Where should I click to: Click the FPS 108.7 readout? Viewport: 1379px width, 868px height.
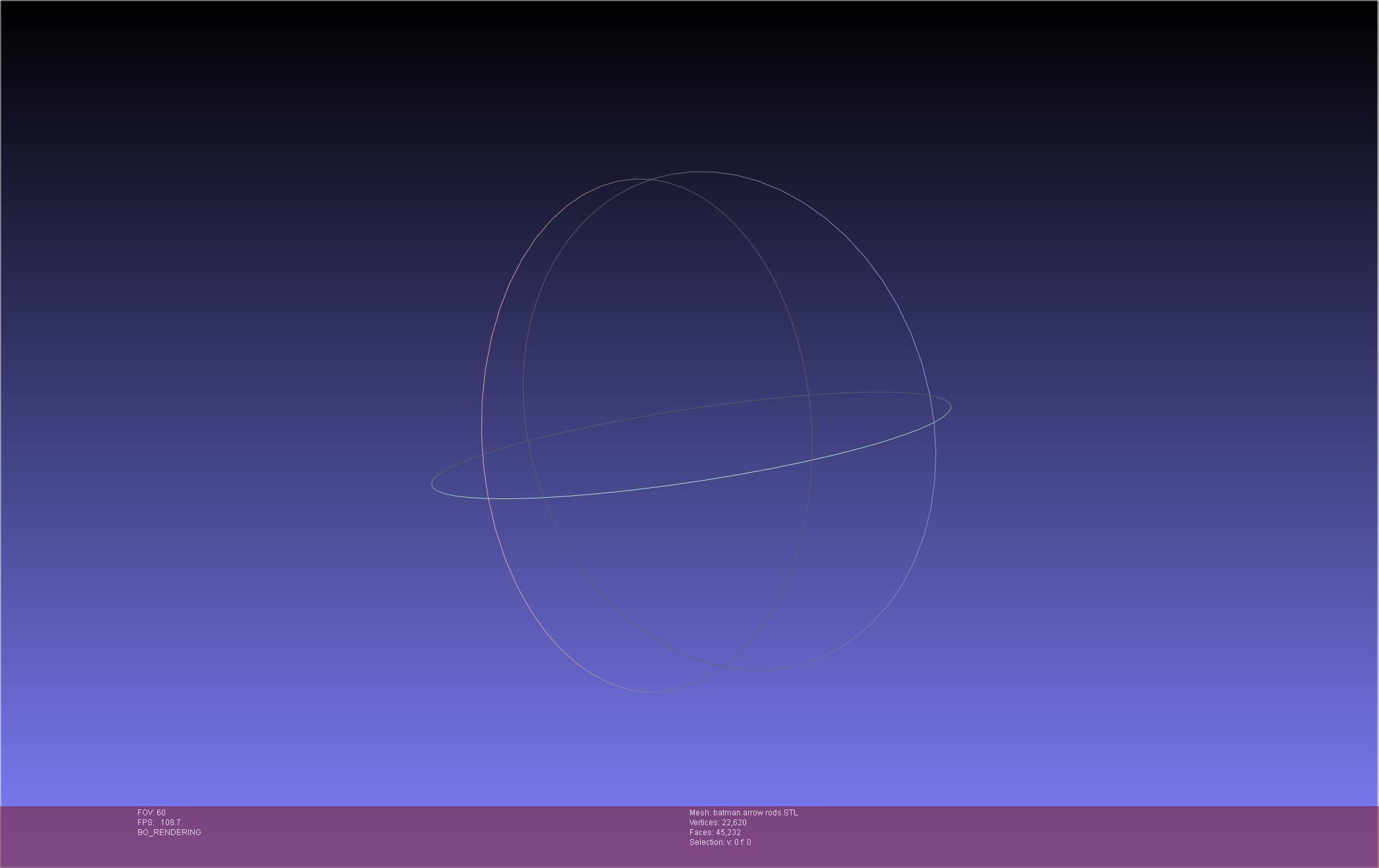[x=159, y=823]
